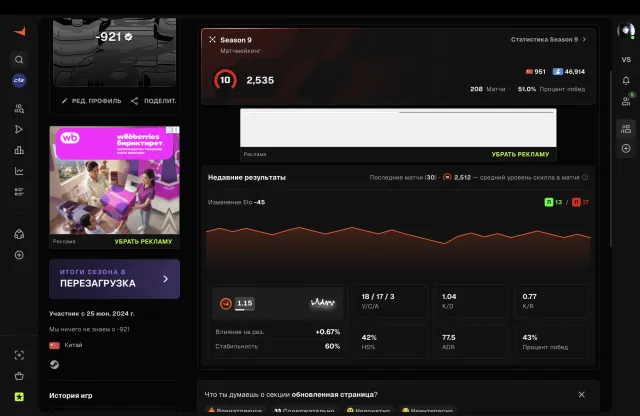Click the green star icon in sidebar

click(x=19, y=397)
